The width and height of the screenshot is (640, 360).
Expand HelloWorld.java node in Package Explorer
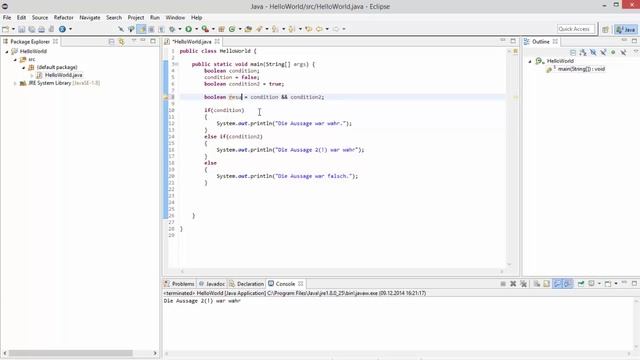32,76
